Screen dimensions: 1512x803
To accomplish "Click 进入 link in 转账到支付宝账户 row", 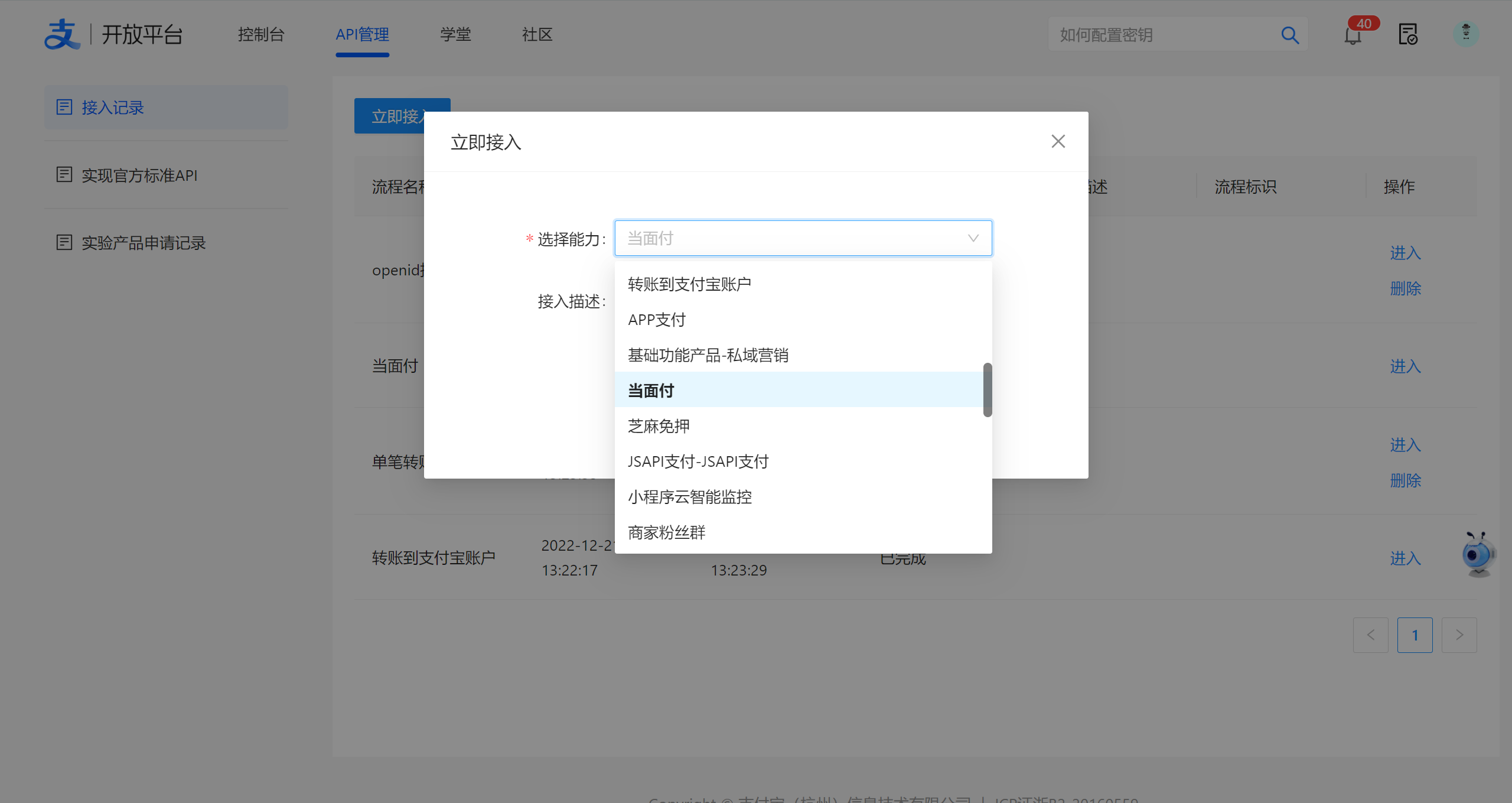I will [1405, 558].
